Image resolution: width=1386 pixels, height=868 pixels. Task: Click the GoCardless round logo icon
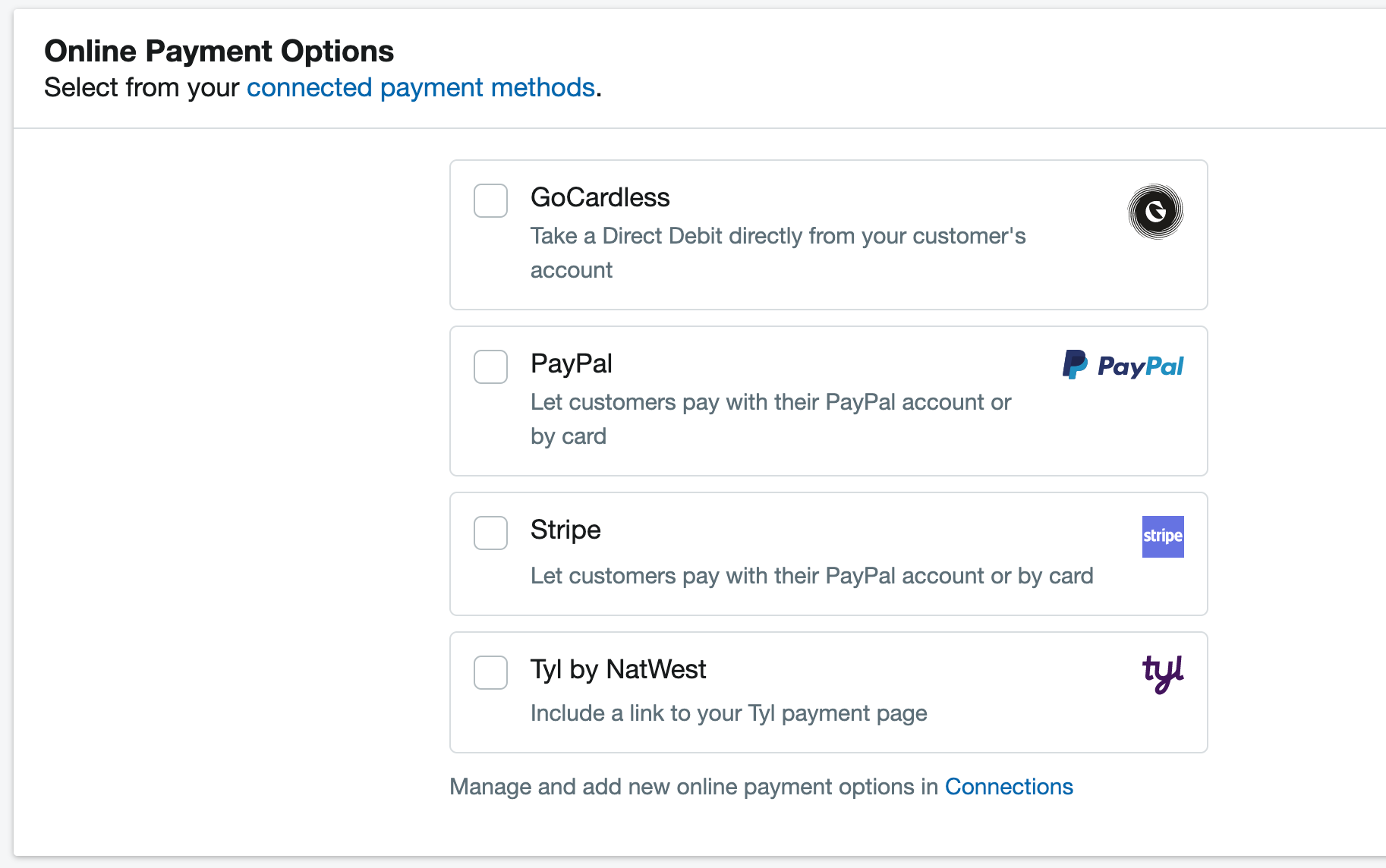[1155, 212]
